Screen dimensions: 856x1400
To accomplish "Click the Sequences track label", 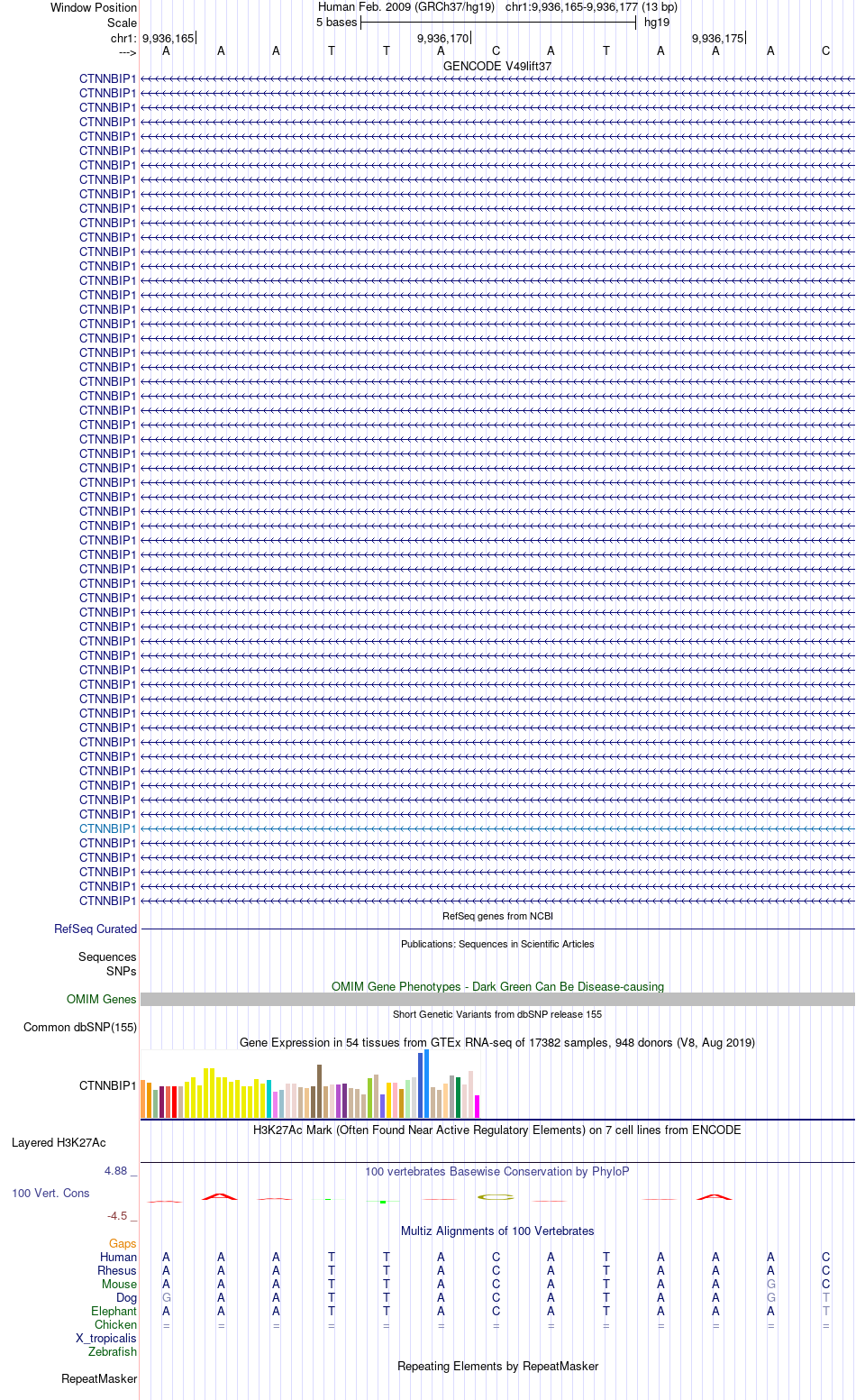I will pos(107,956).
